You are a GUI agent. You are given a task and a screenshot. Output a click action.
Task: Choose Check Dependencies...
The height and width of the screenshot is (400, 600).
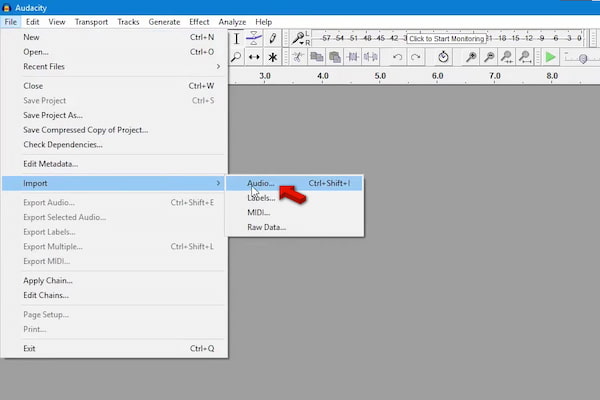click(x=114, y=145)
